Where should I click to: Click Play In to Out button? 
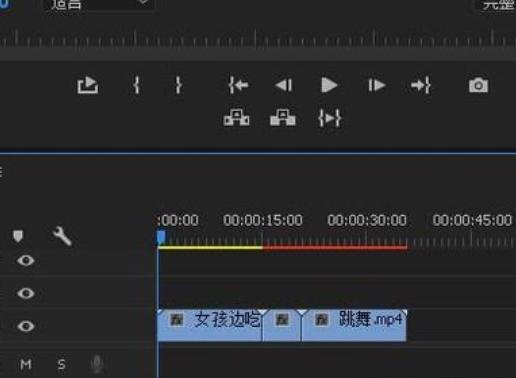coord(330,118)
